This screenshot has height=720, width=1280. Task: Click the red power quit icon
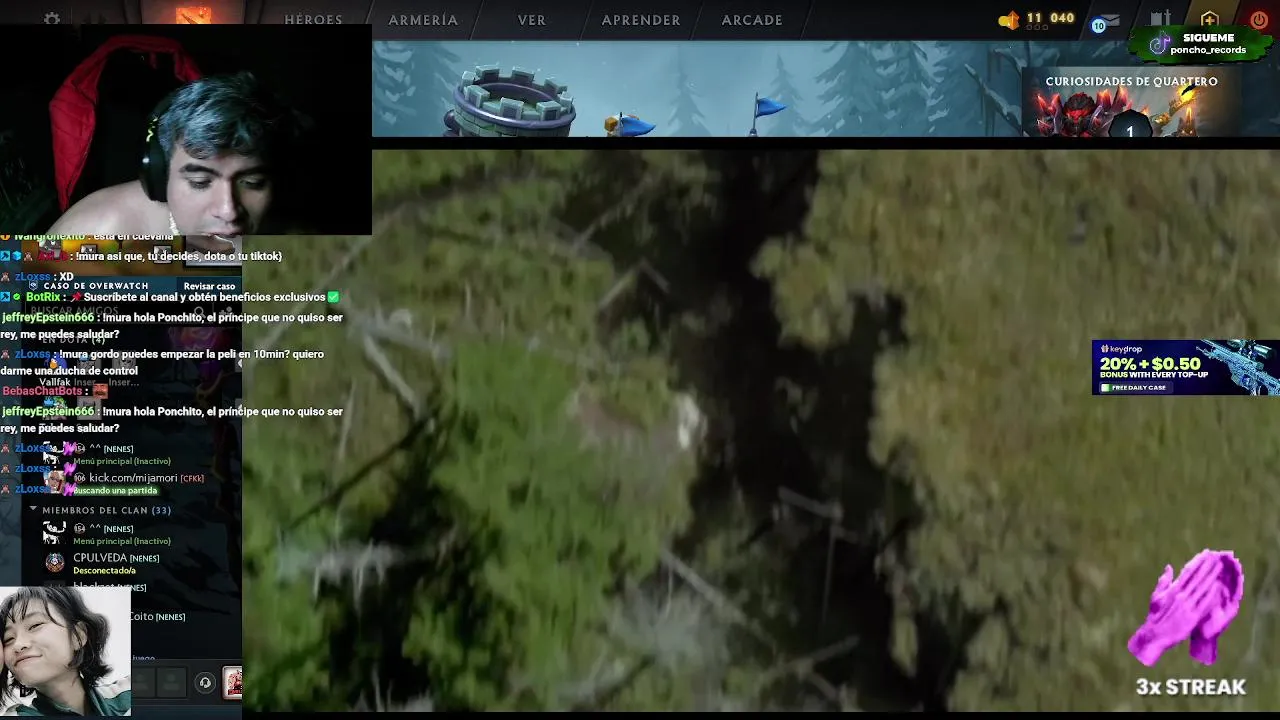(x=1258, y=20)
